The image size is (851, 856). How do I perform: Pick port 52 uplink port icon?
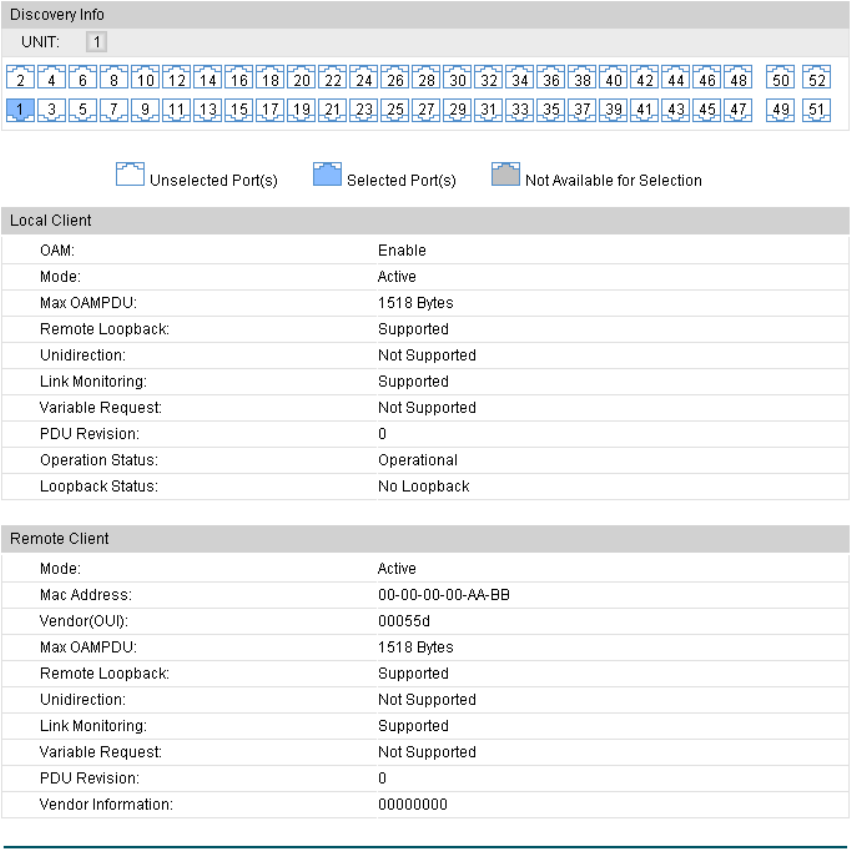pos(817,77)
